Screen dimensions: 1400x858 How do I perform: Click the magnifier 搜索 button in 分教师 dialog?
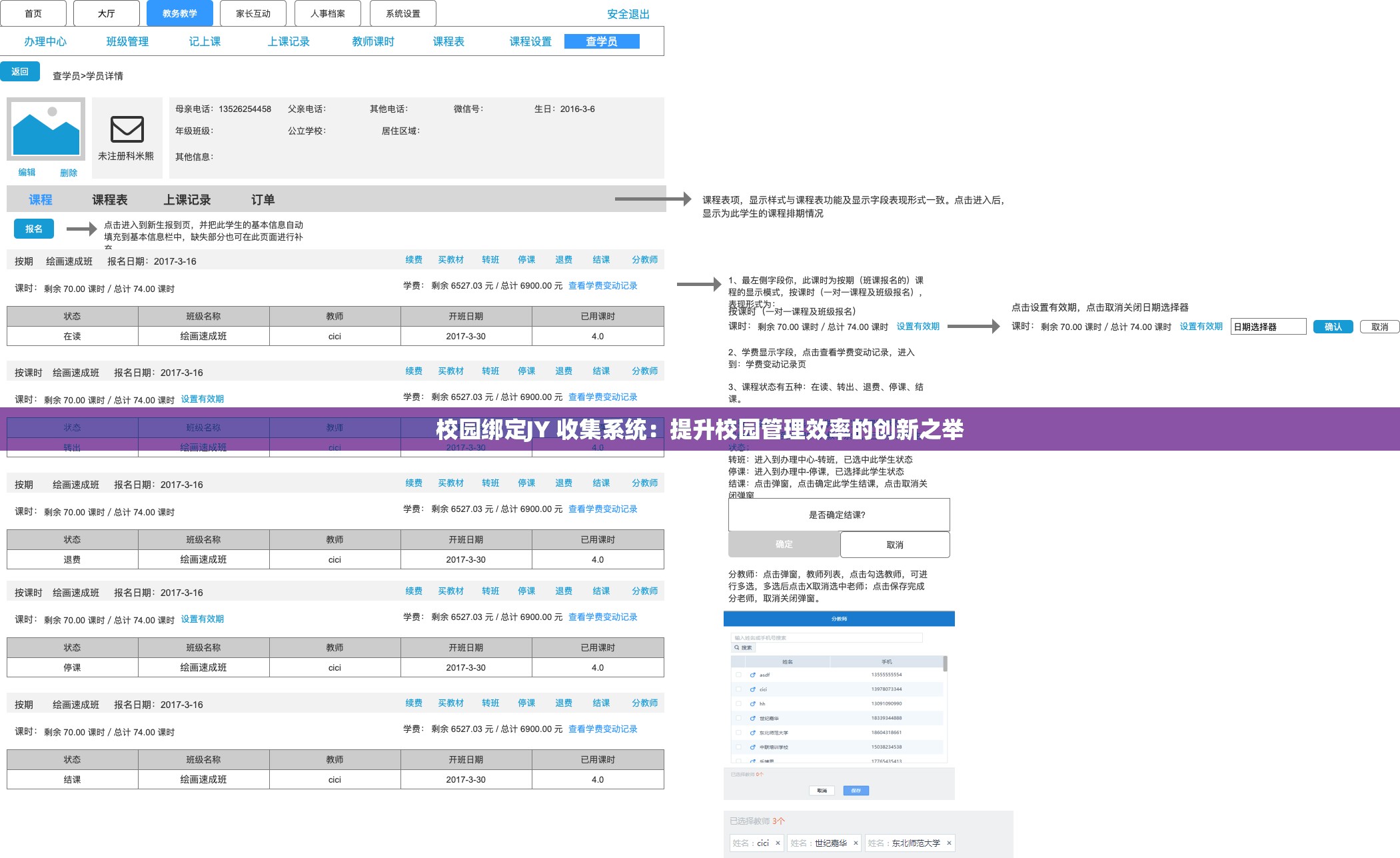[x=743, y=647]
